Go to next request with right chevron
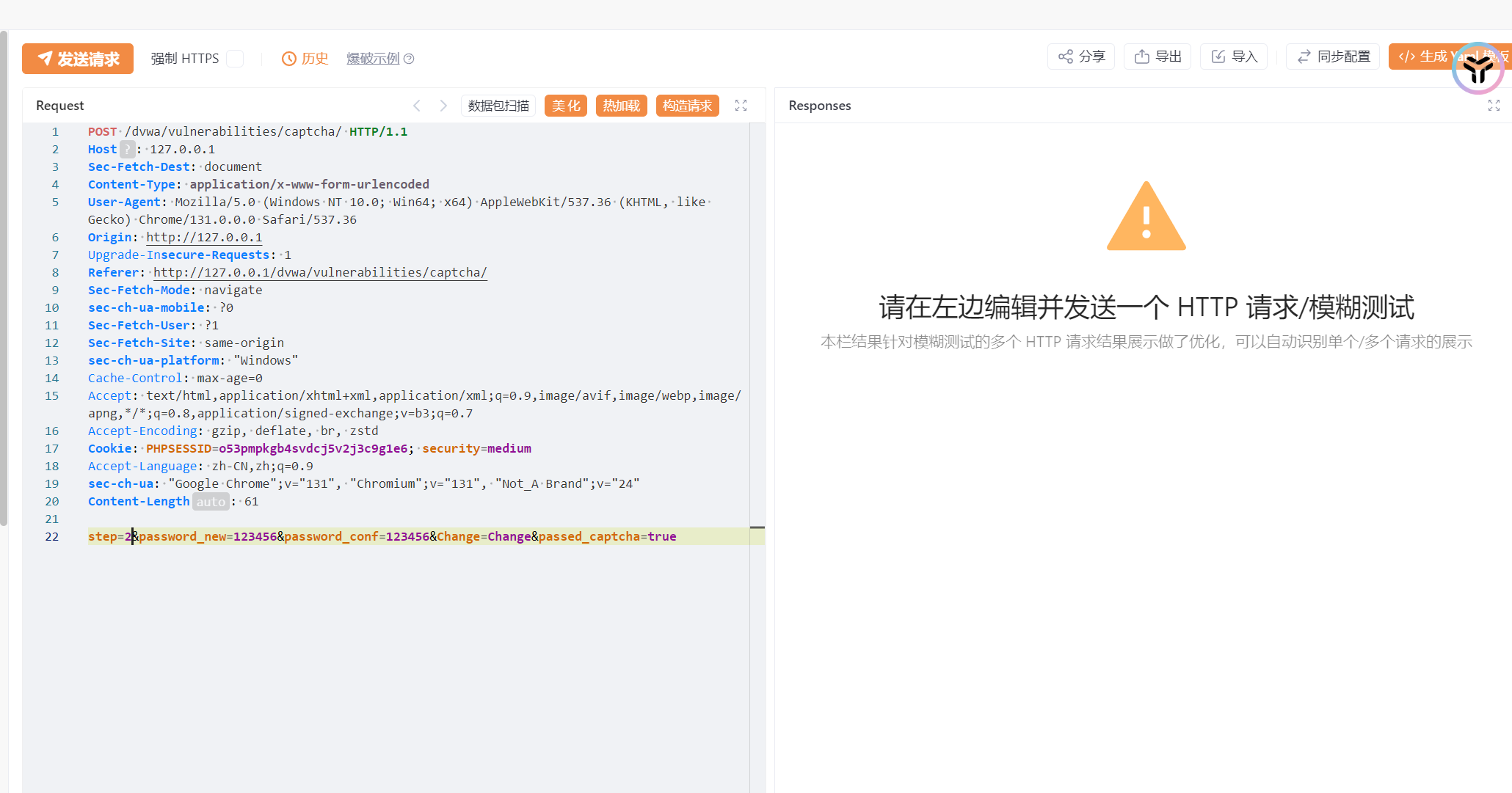 [443, 106]
